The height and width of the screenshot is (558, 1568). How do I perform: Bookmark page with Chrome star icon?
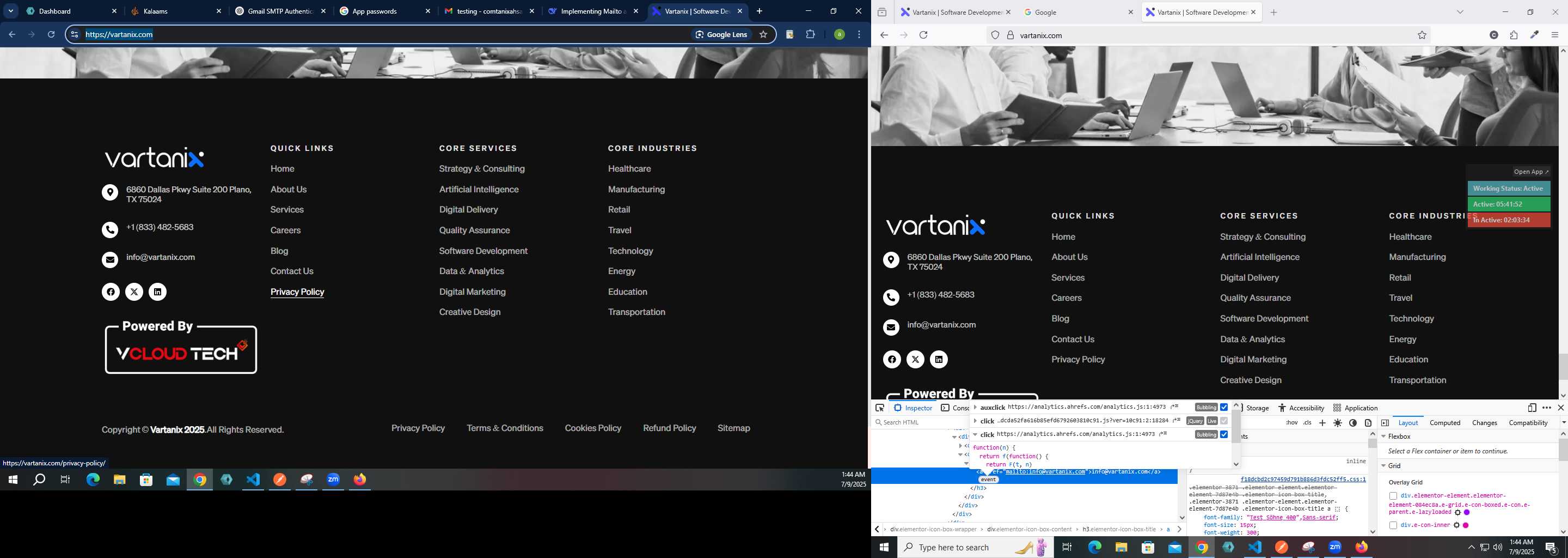763,34
